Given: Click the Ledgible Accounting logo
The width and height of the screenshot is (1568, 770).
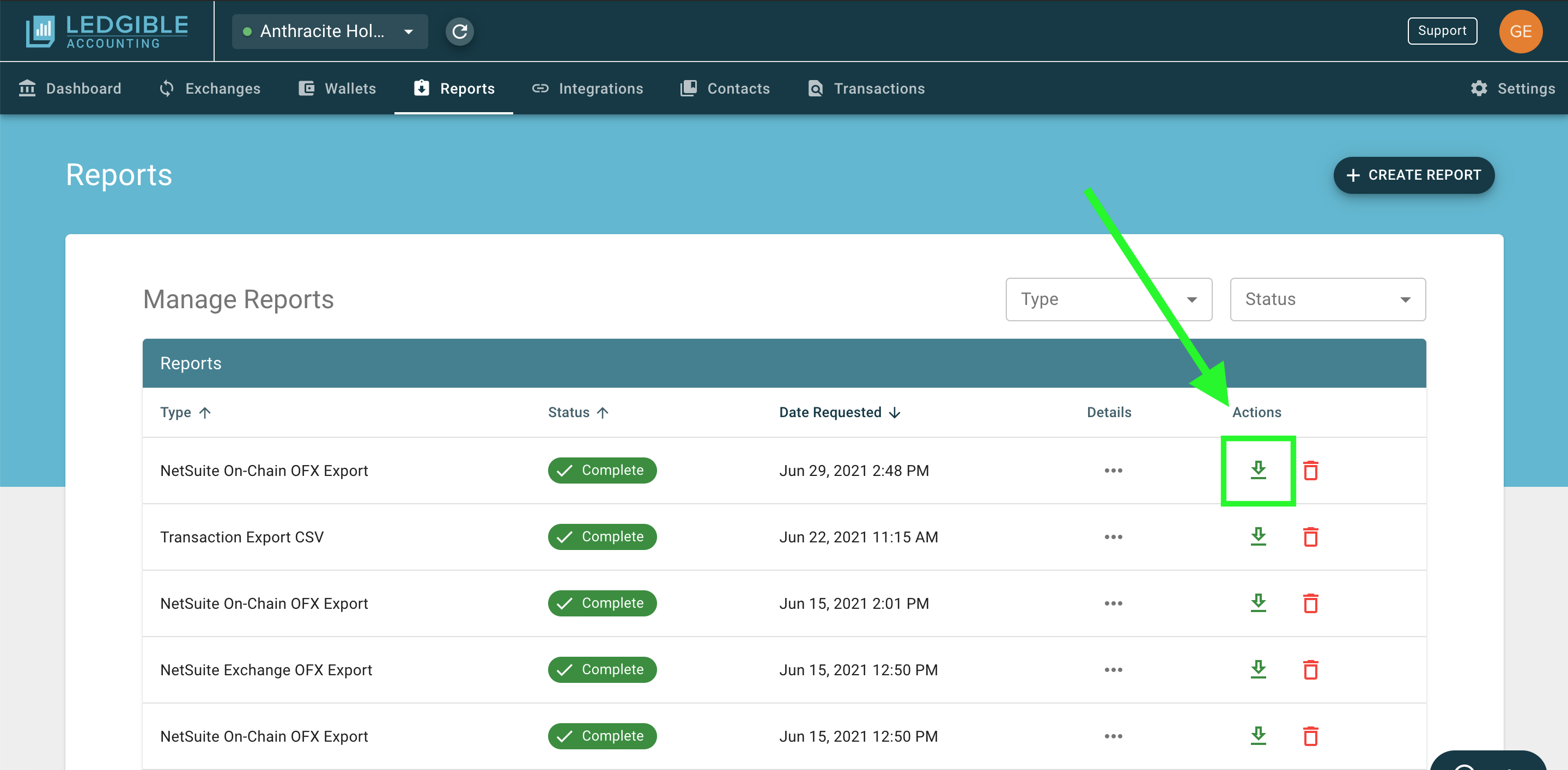Looking at the screenshot, I should (x=107, y=31).
